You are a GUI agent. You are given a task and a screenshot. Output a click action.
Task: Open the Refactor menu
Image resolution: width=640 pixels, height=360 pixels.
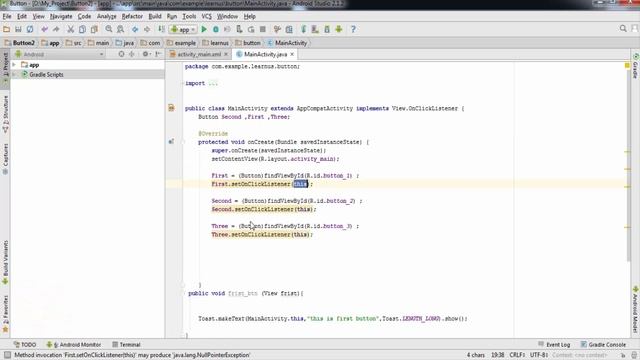pyautogui.click(x=132, y=16)
